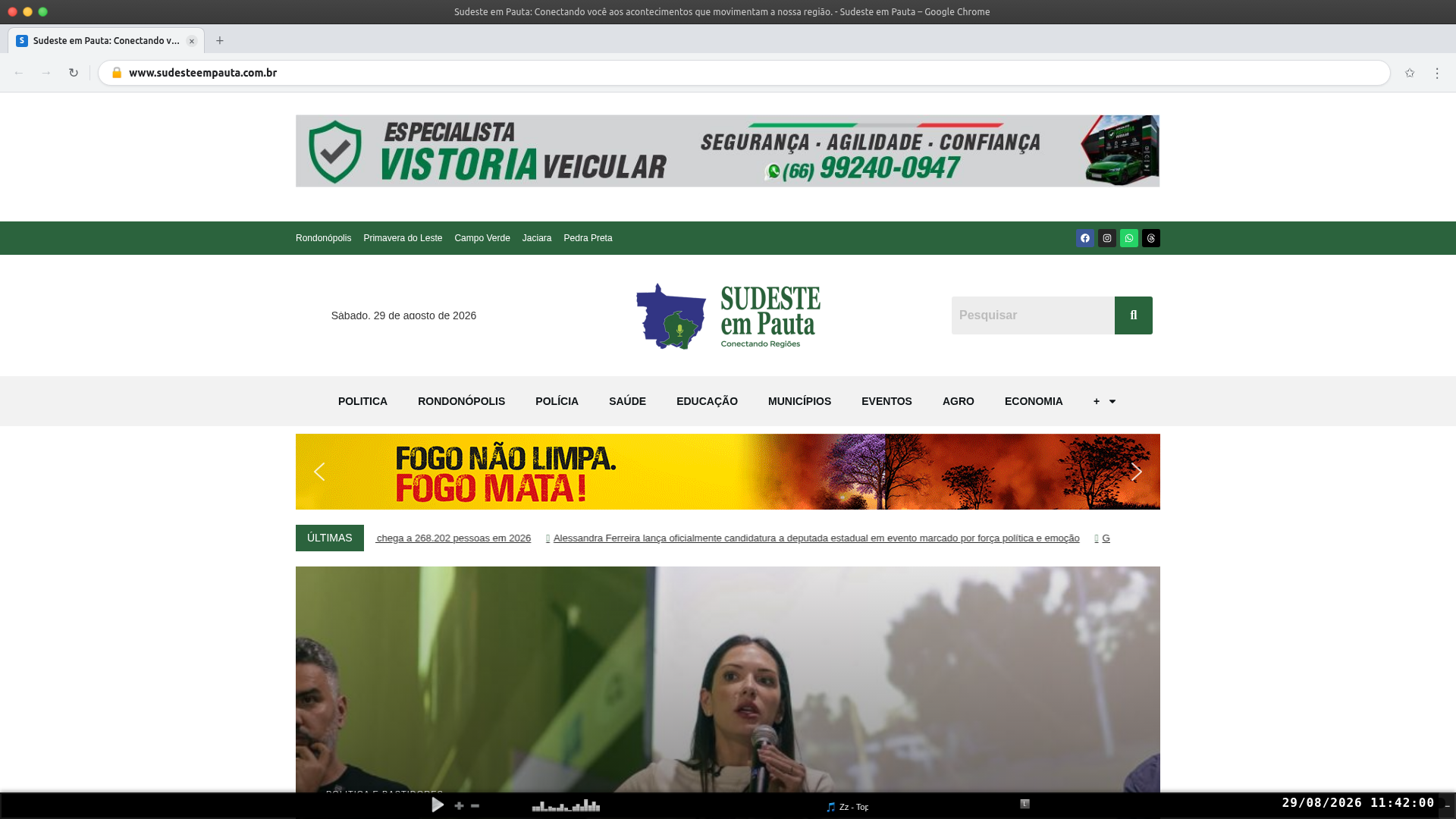1456x819 pixels.
Task: Open a new browser tab
Action: tap(220, 41)
